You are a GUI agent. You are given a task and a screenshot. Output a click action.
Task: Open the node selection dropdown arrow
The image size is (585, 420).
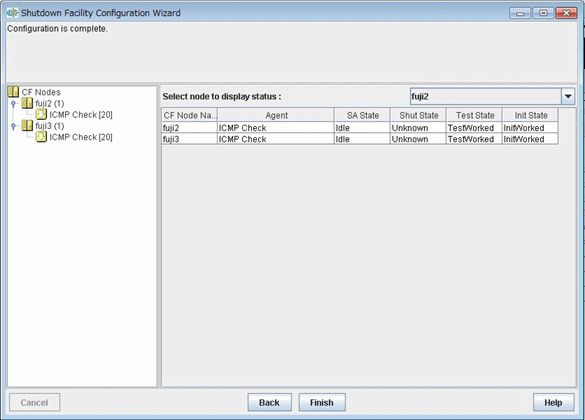click(x=568, y=96)
